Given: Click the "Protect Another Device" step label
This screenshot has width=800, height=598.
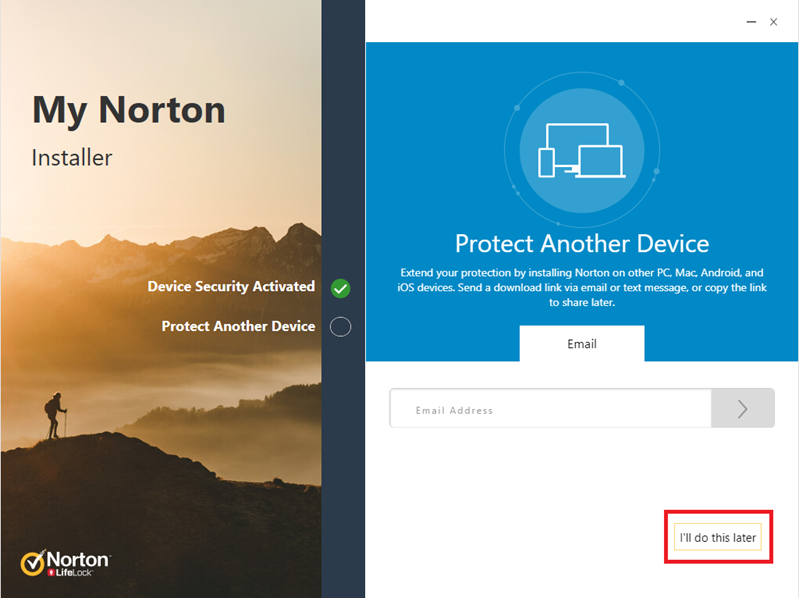Looking at the screenshot, I should coord(238,326).
